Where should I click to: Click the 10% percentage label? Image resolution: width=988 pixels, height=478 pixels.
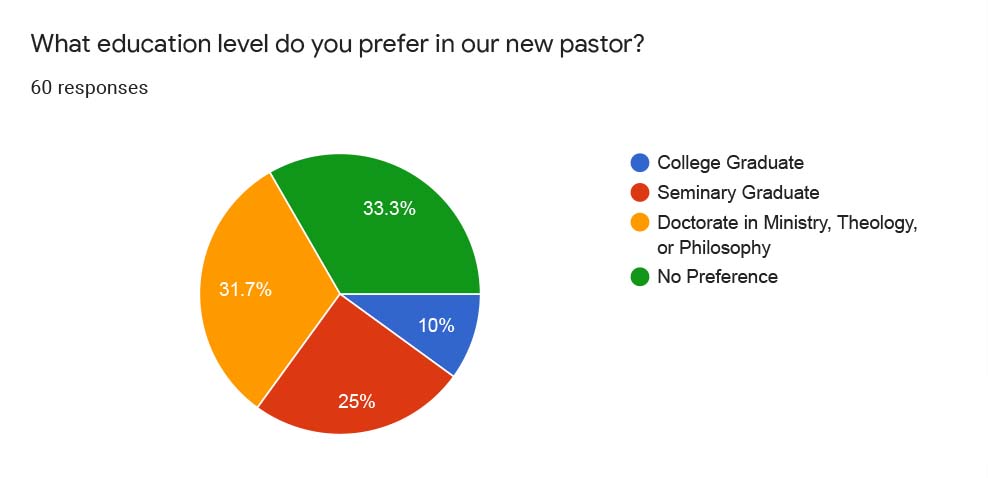(x=436, y=326)
